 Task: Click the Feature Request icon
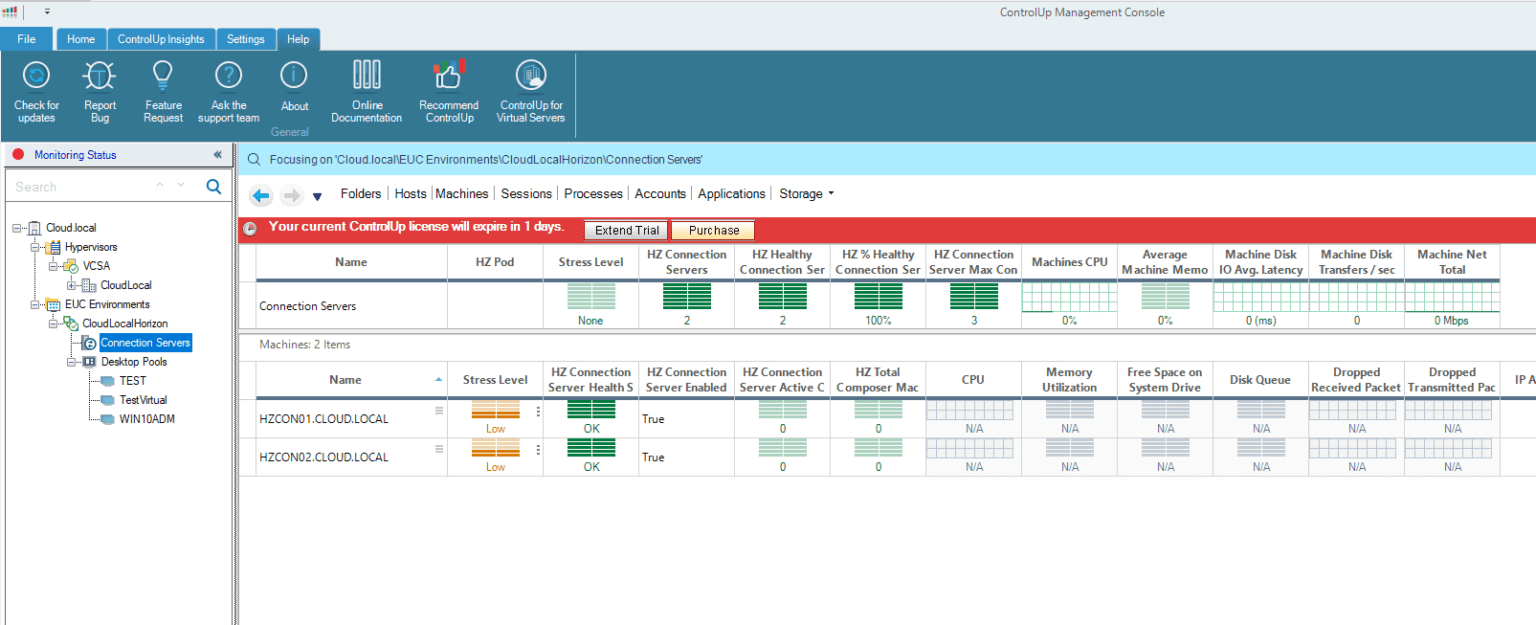[x=162, y=90]
